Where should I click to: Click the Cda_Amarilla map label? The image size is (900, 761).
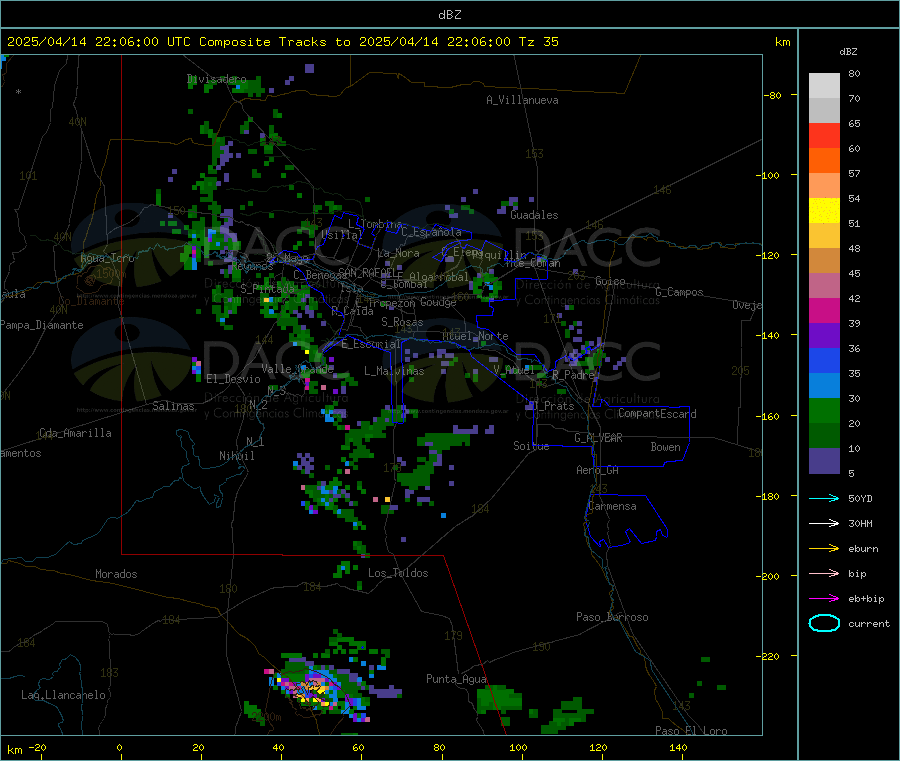pyautogui.click(x=75, y=433)
